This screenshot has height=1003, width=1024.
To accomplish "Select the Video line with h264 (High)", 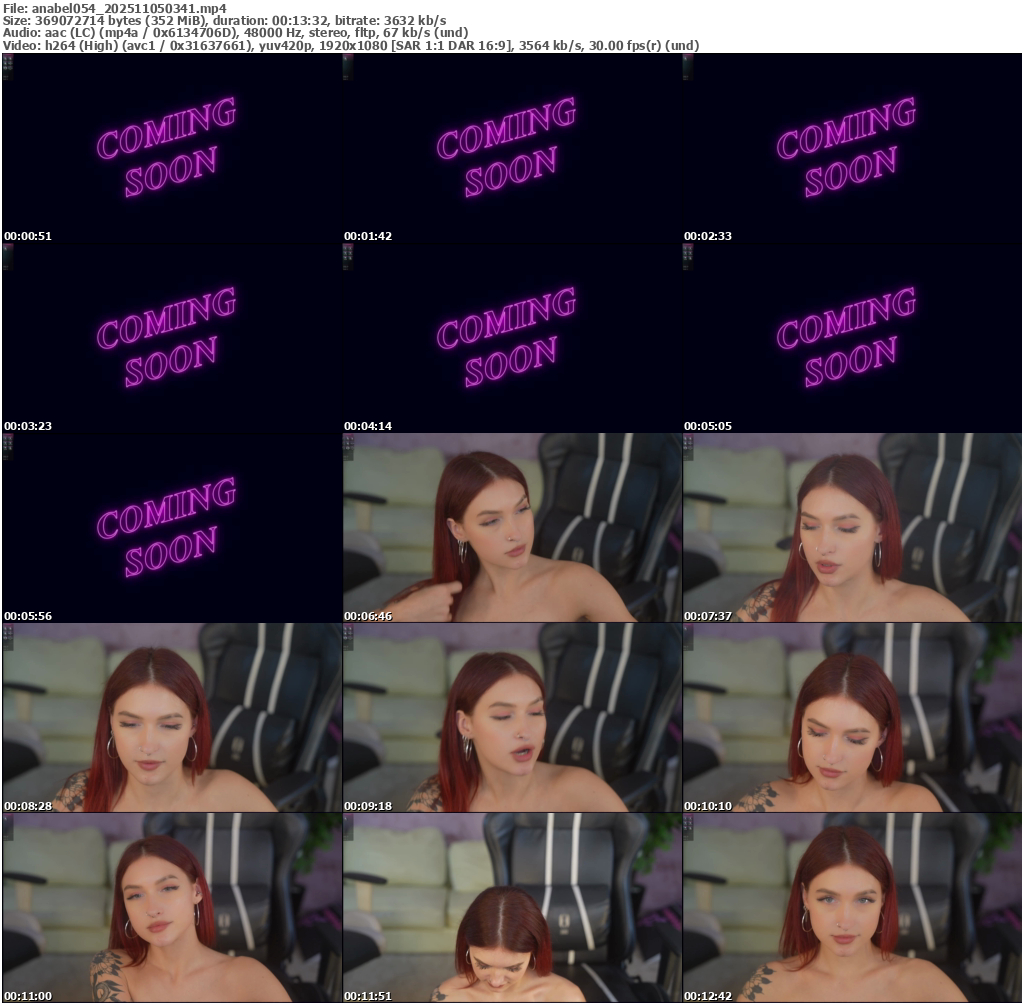I will coord(351,46).
